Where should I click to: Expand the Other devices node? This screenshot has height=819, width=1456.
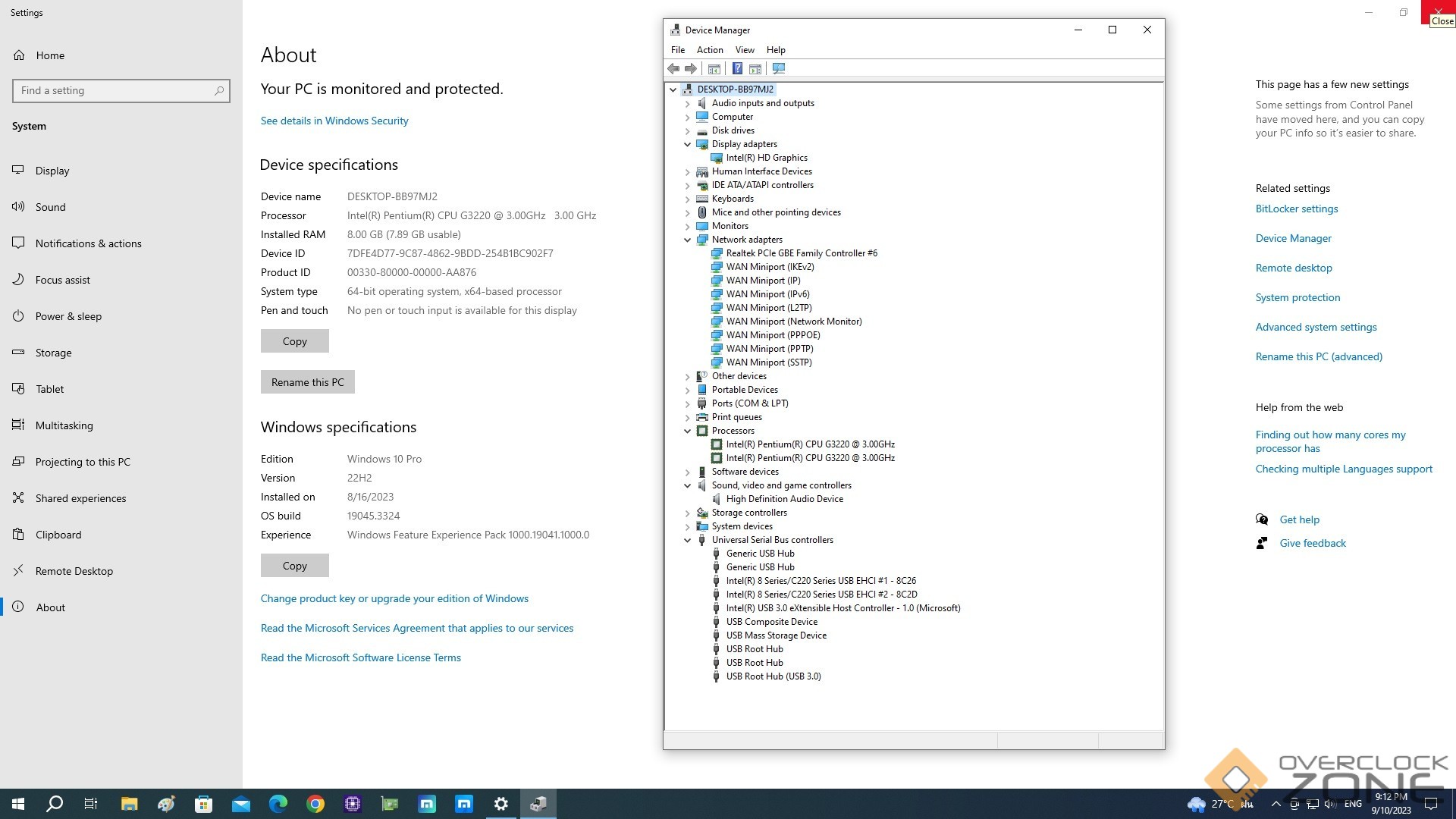pos(688,377)
